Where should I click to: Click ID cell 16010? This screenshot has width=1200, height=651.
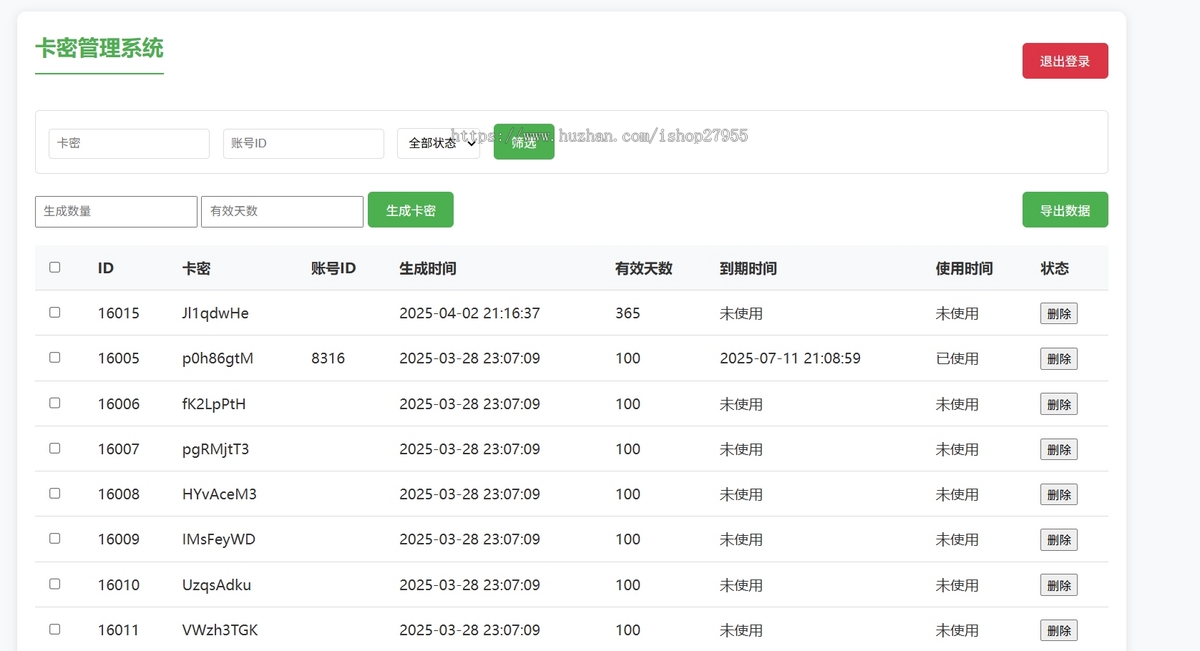(119, 585)
